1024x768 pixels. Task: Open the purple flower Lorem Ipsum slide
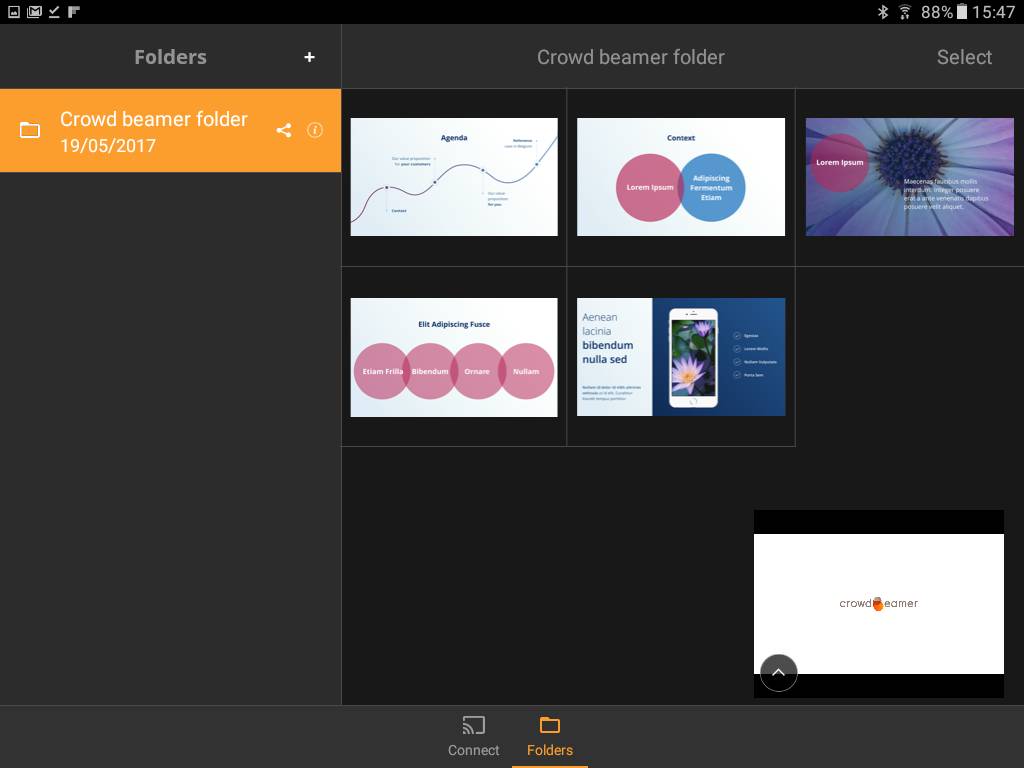click(909, 177)
